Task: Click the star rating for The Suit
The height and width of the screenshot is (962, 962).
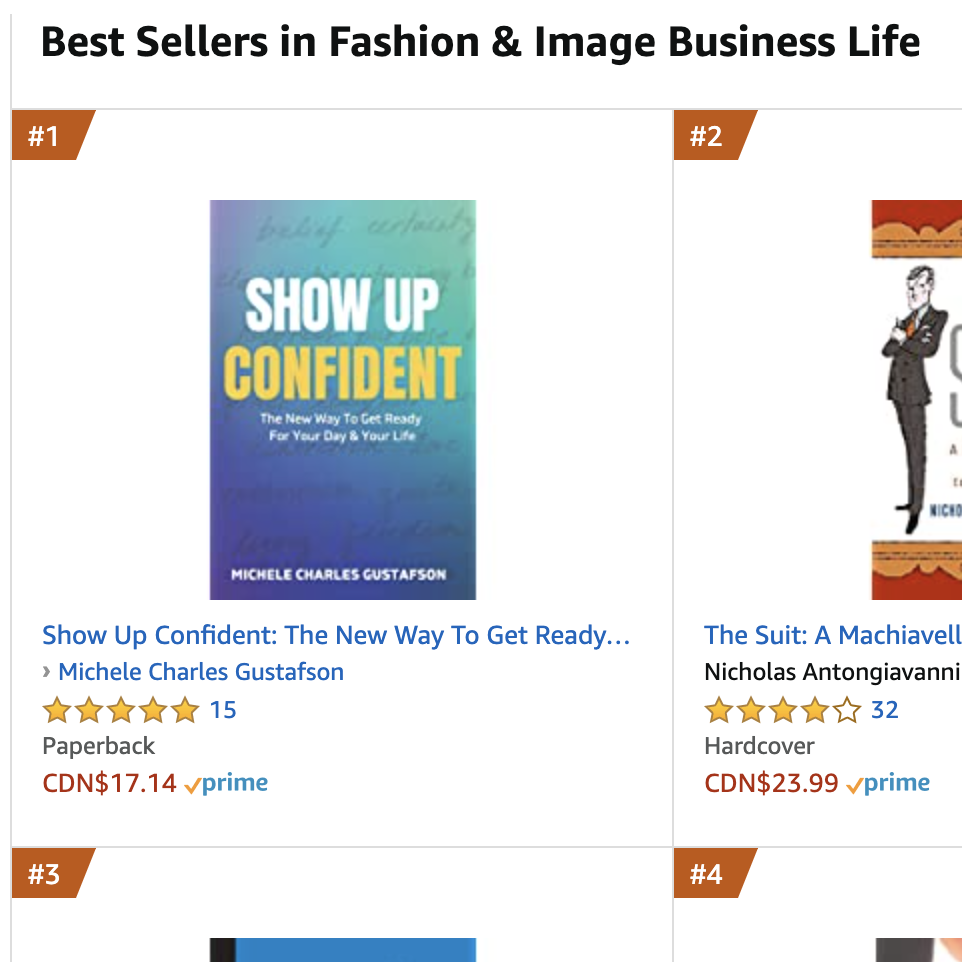Action: tap(783, 710)
